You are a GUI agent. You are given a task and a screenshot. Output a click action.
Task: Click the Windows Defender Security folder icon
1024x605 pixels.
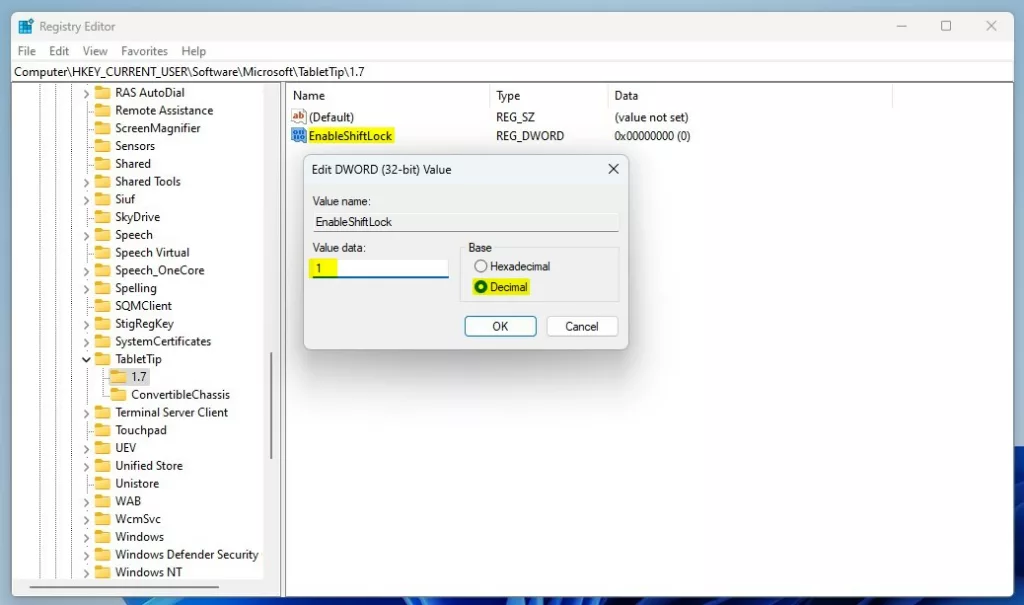pos(103,554)
